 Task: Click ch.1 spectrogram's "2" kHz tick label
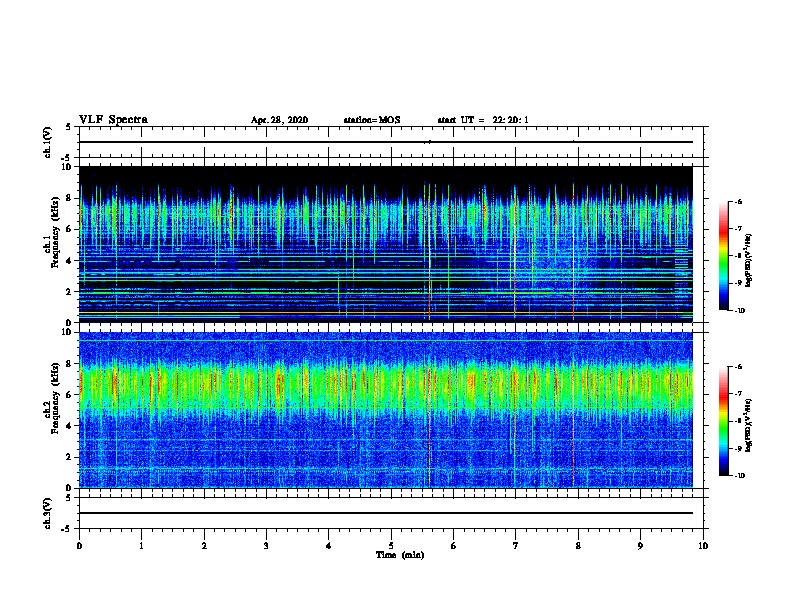click(x=71, y=291)
